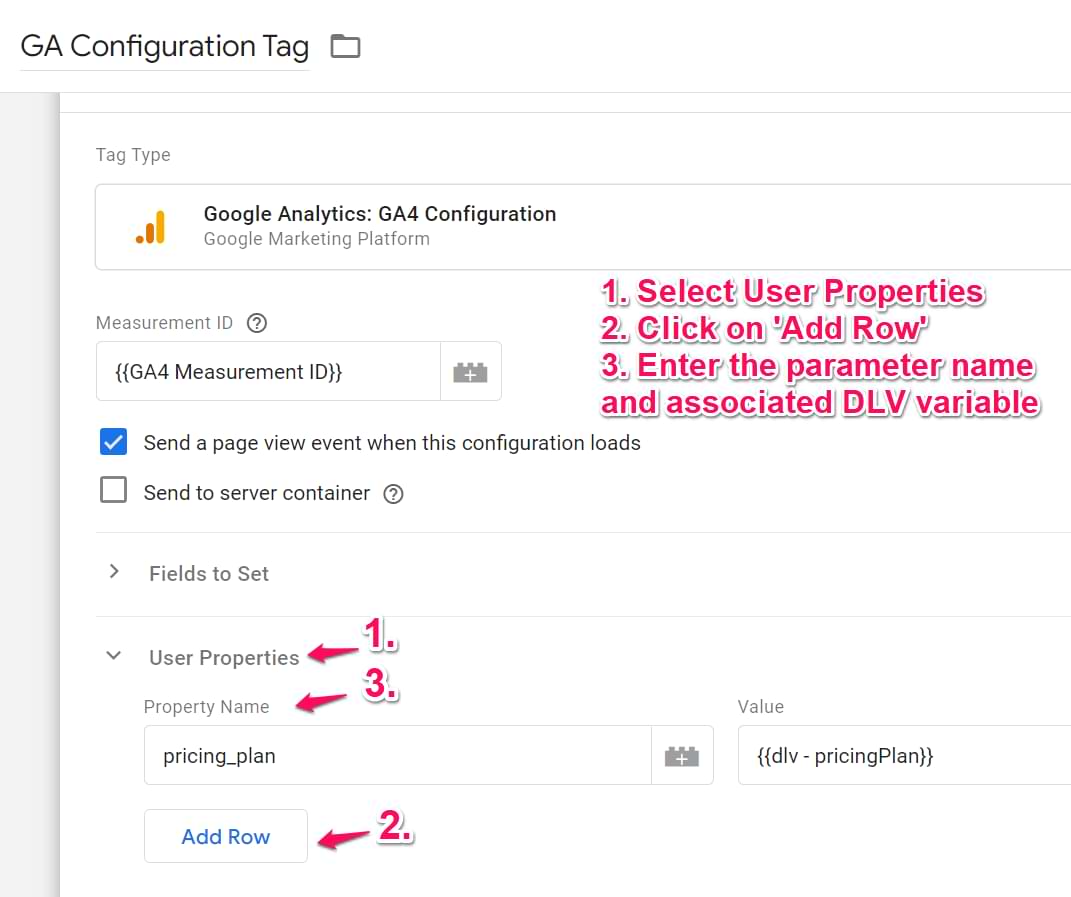
Task: Open the variable picker beside Measurement ID field
Action: [470, 371]
